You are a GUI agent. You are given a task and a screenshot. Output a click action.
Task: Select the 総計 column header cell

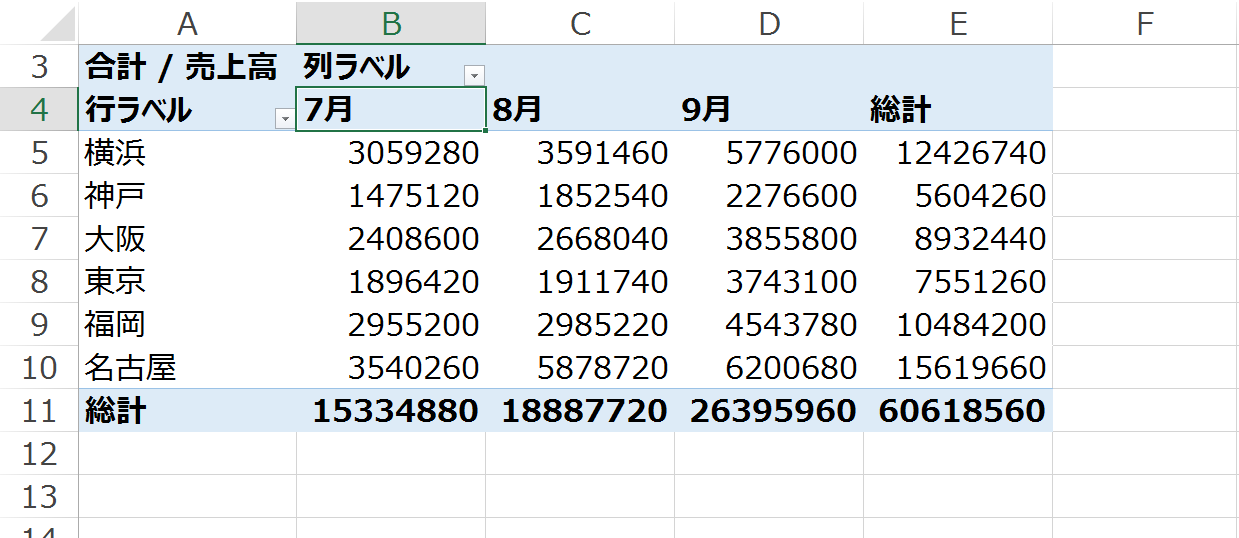point(958,110)
